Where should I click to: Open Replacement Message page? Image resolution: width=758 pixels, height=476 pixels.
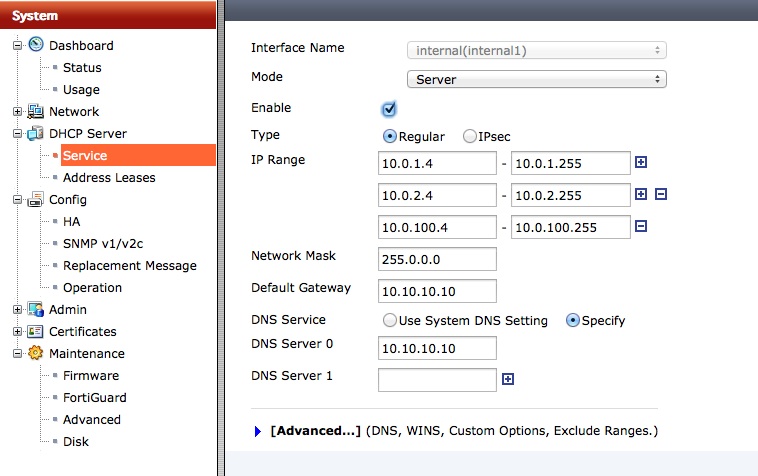pyautogui.click(x=130, y=266)
